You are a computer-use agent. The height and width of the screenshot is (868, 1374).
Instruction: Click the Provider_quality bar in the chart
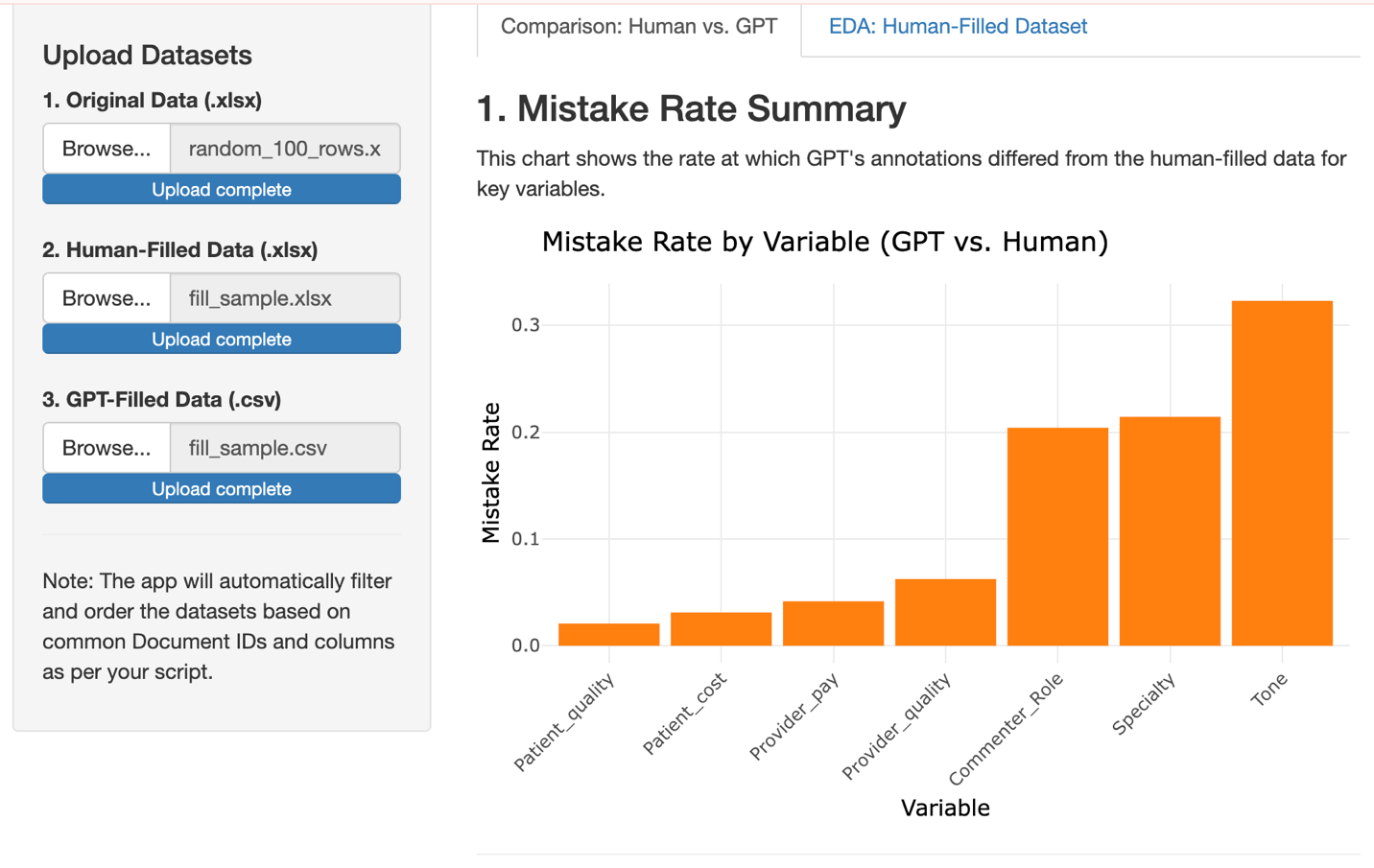pyautogui.click(x=945, y=612)
